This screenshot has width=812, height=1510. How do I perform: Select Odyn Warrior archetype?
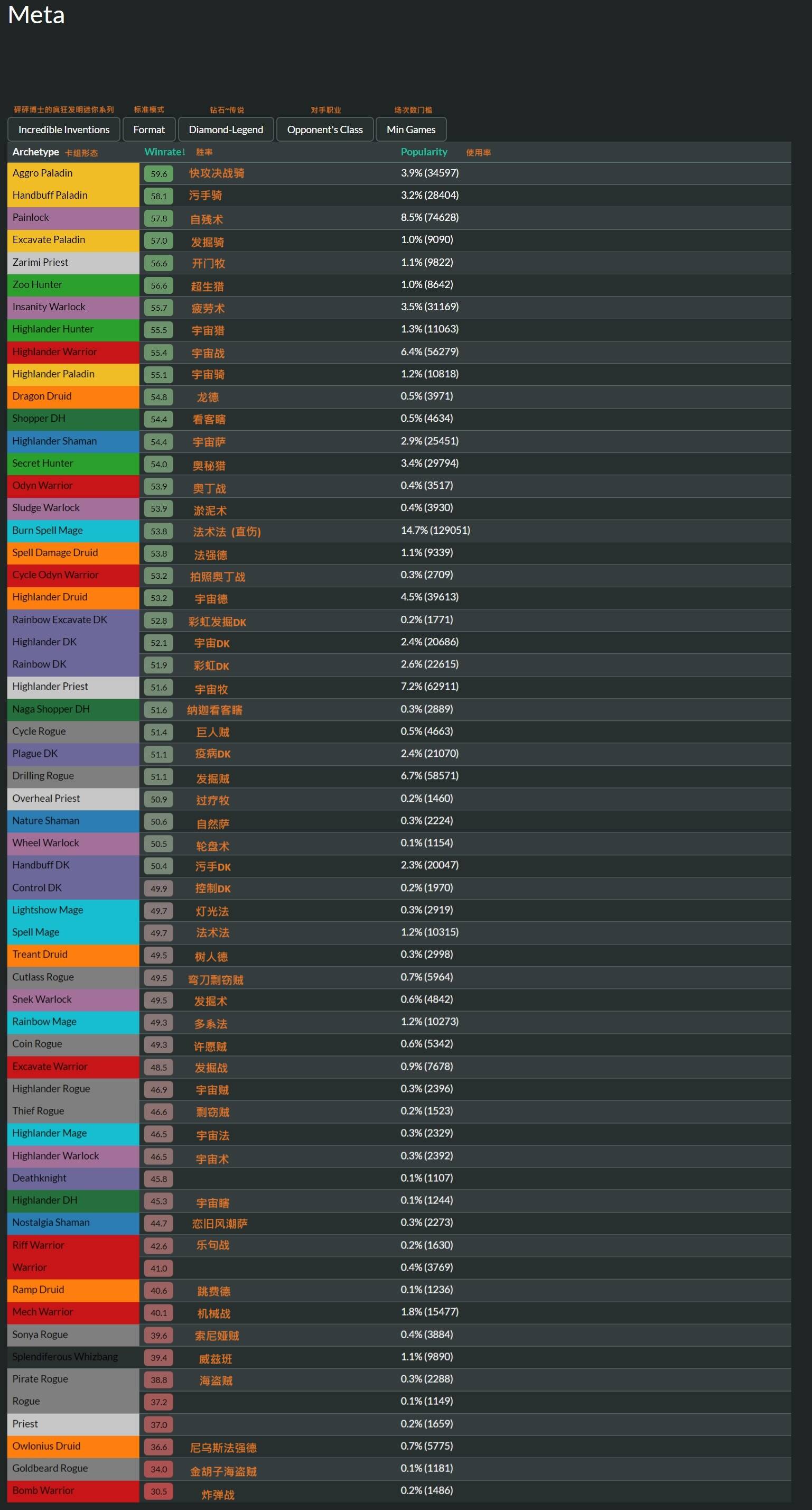pos(73,486)
